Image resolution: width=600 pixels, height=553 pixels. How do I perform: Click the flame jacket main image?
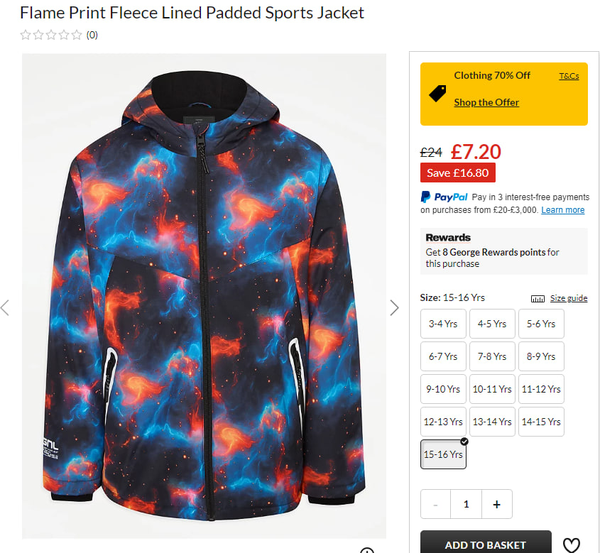point(204,296)
